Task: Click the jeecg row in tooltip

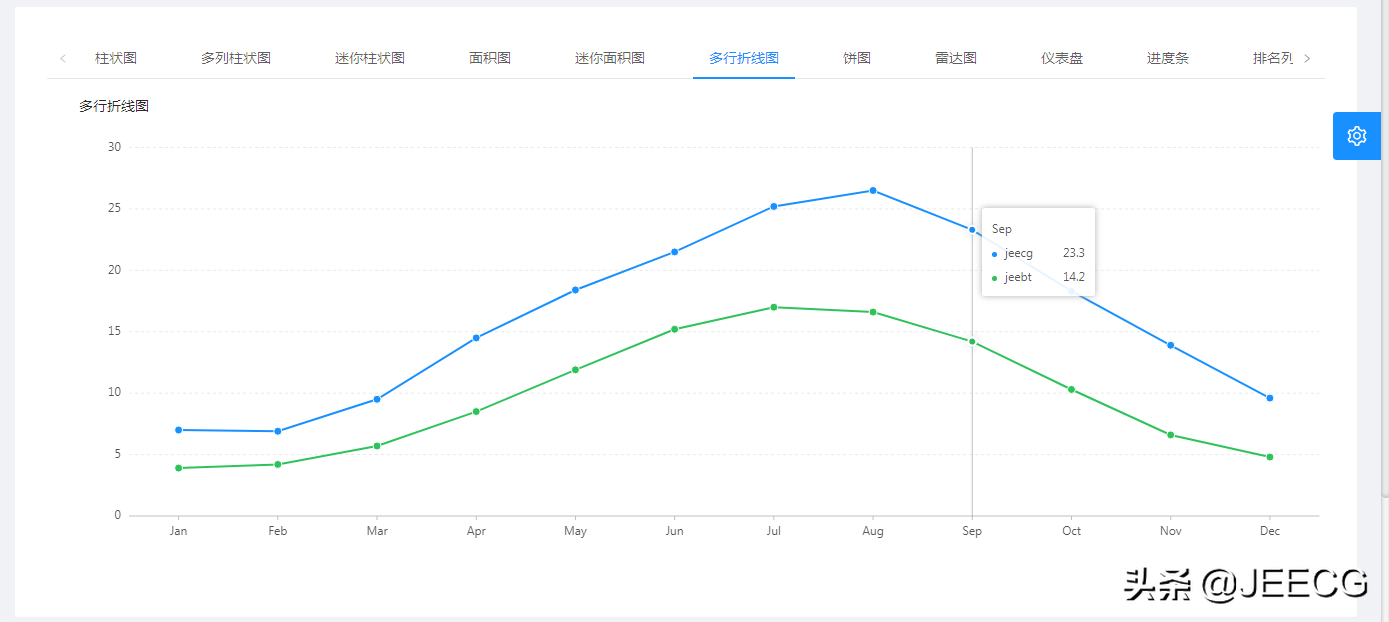Action: pyautogui.click(x=1038, y=254)
